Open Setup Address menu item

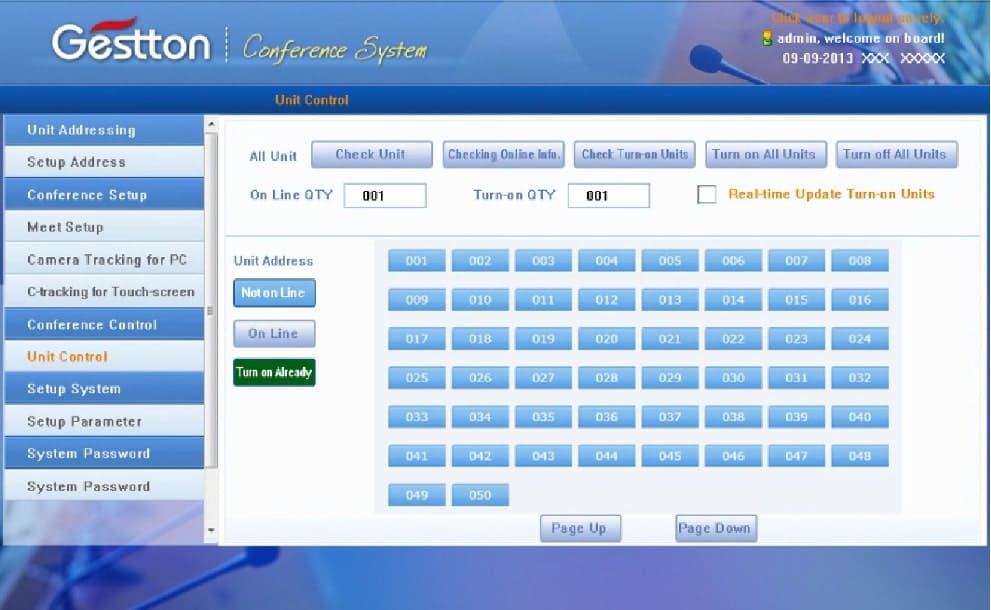(x=104, y=162)
